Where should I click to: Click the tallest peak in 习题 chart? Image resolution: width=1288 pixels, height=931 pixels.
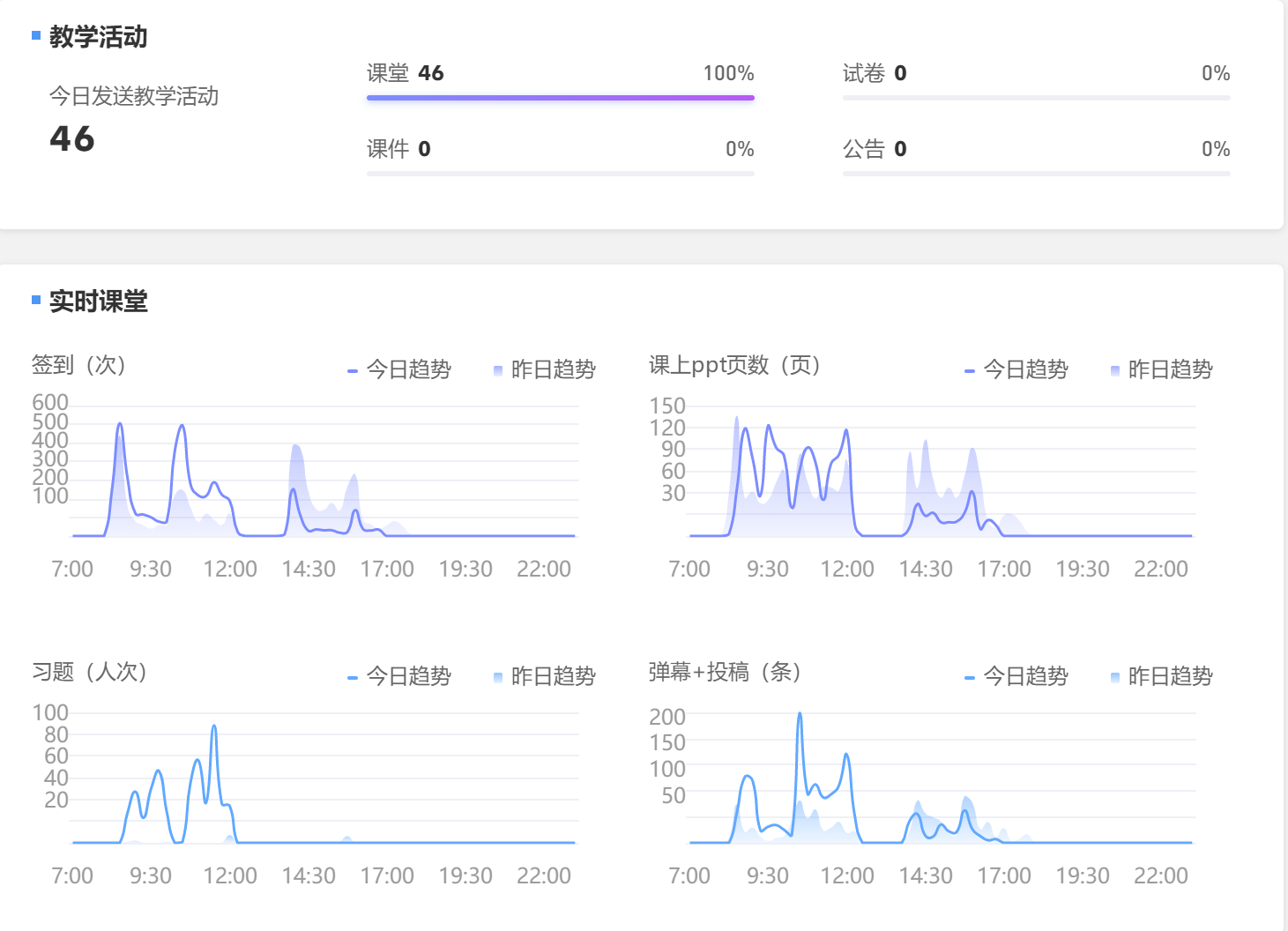[214, 726]
